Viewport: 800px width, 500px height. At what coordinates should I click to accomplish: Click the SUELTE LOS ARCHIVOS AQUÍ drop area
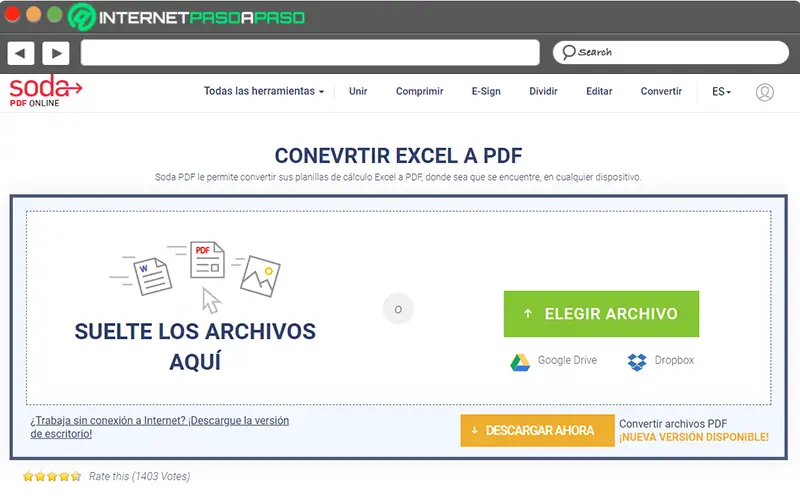pos(195,346)
